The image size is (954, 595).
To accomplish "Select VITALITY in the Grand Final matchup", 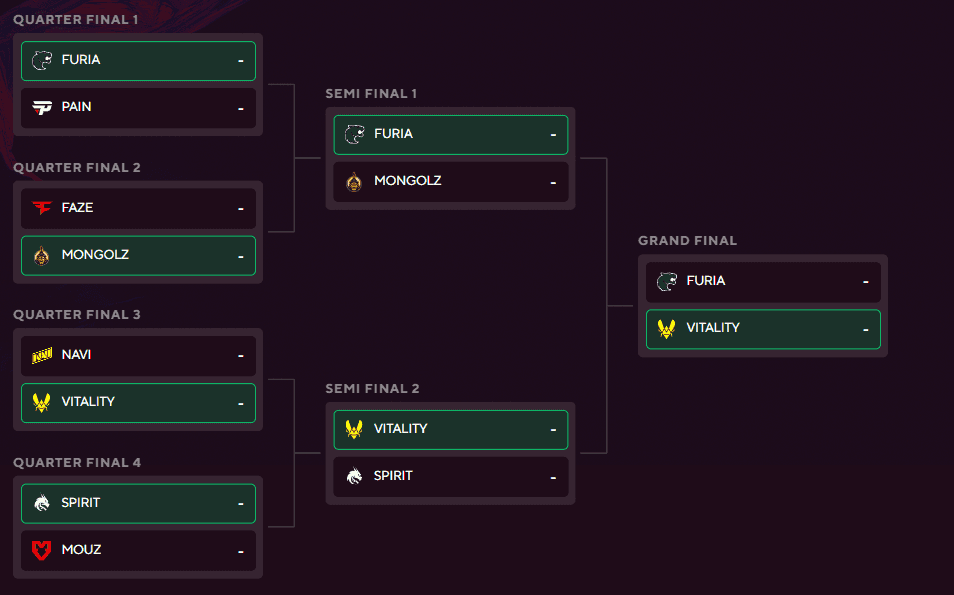I will (x=763, y=328).
